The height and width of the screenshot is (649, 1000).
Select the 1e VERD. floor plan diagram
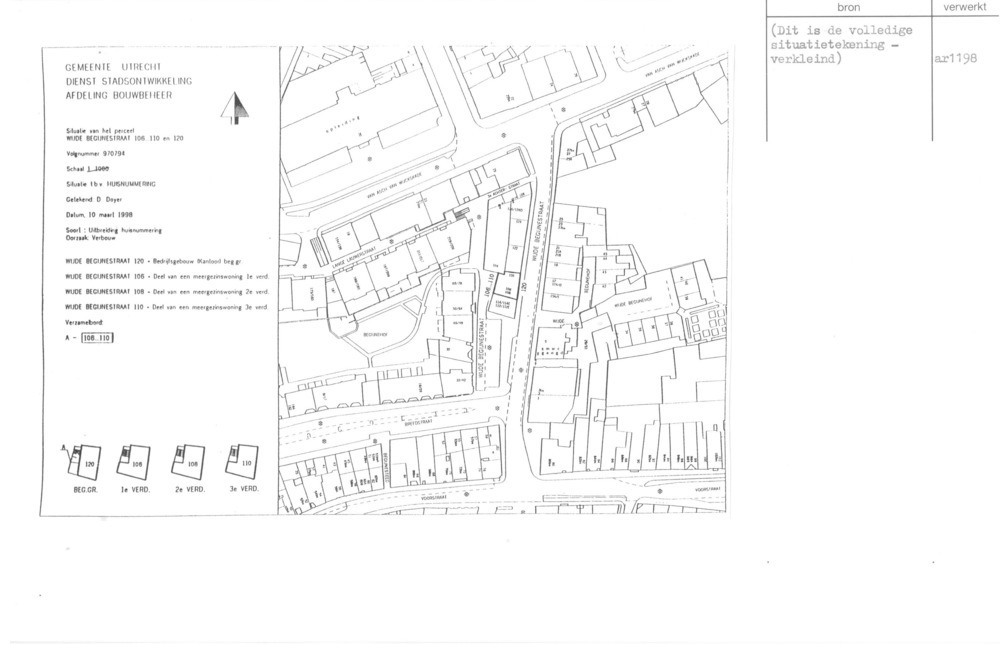pos(134,462)
